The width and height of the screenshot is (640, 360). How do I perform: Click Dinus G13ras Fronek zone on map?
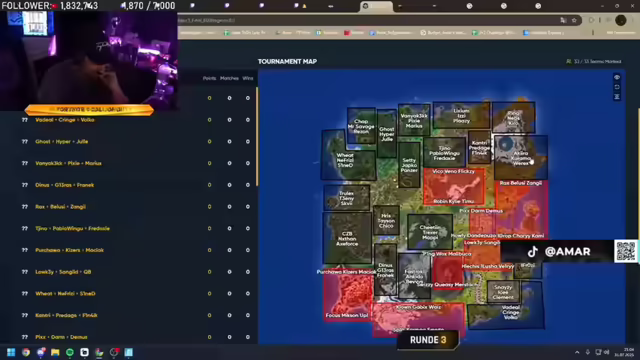[x=385, y=270]
